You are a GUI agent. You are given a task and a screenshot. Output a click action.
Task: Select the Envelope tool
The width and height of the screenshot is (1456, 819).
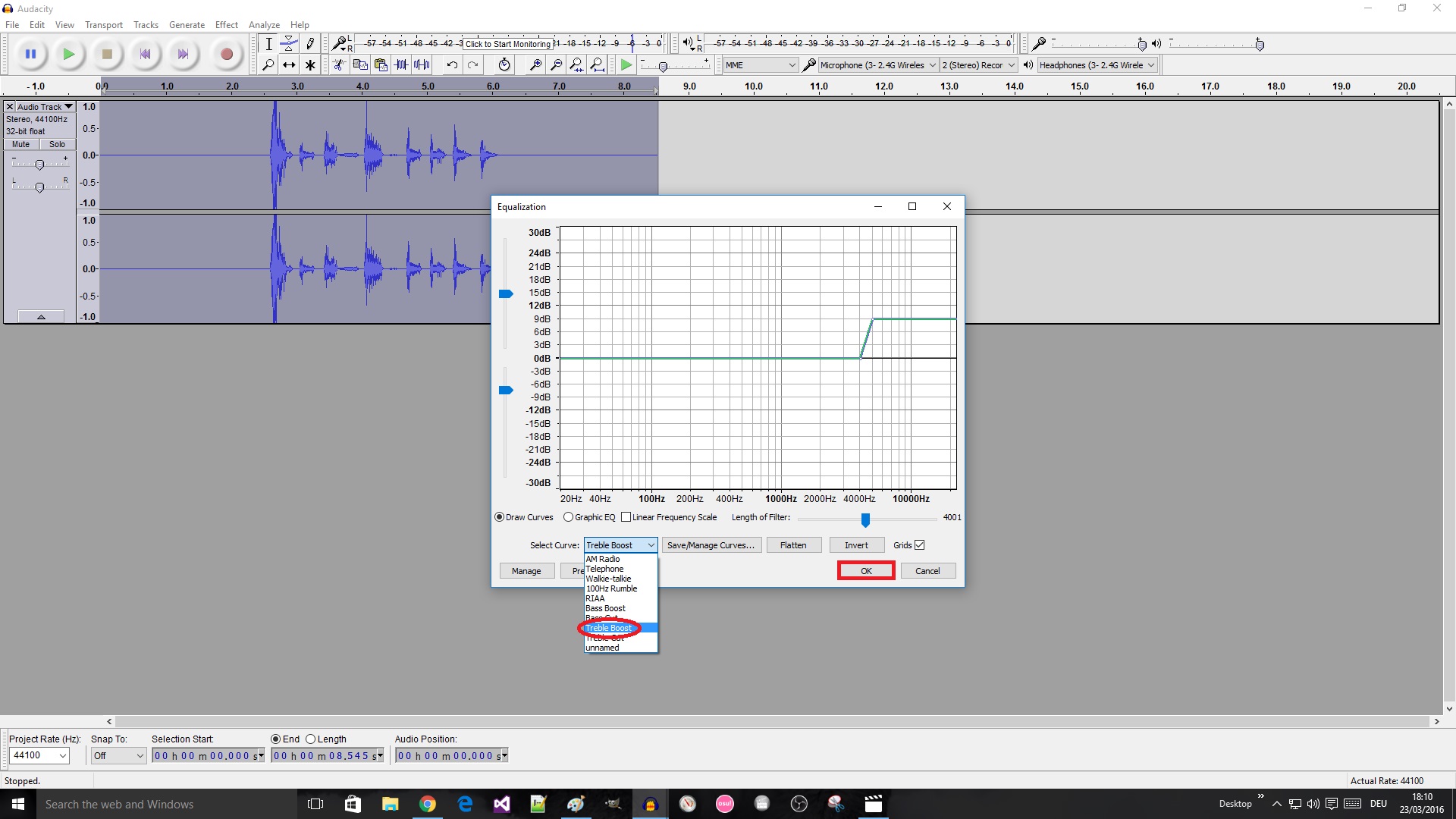[x=289, y=44]
